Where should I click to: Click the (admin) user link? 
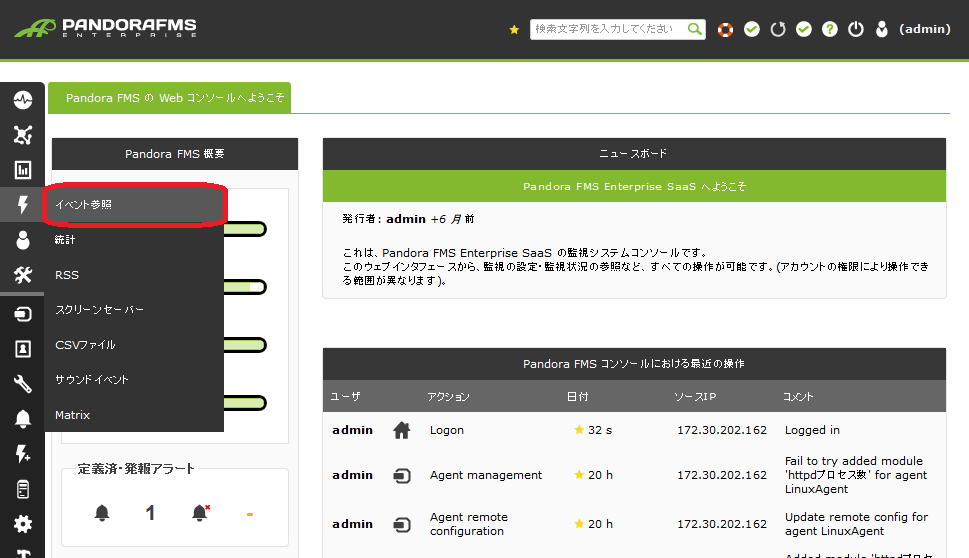pos(925,29)
